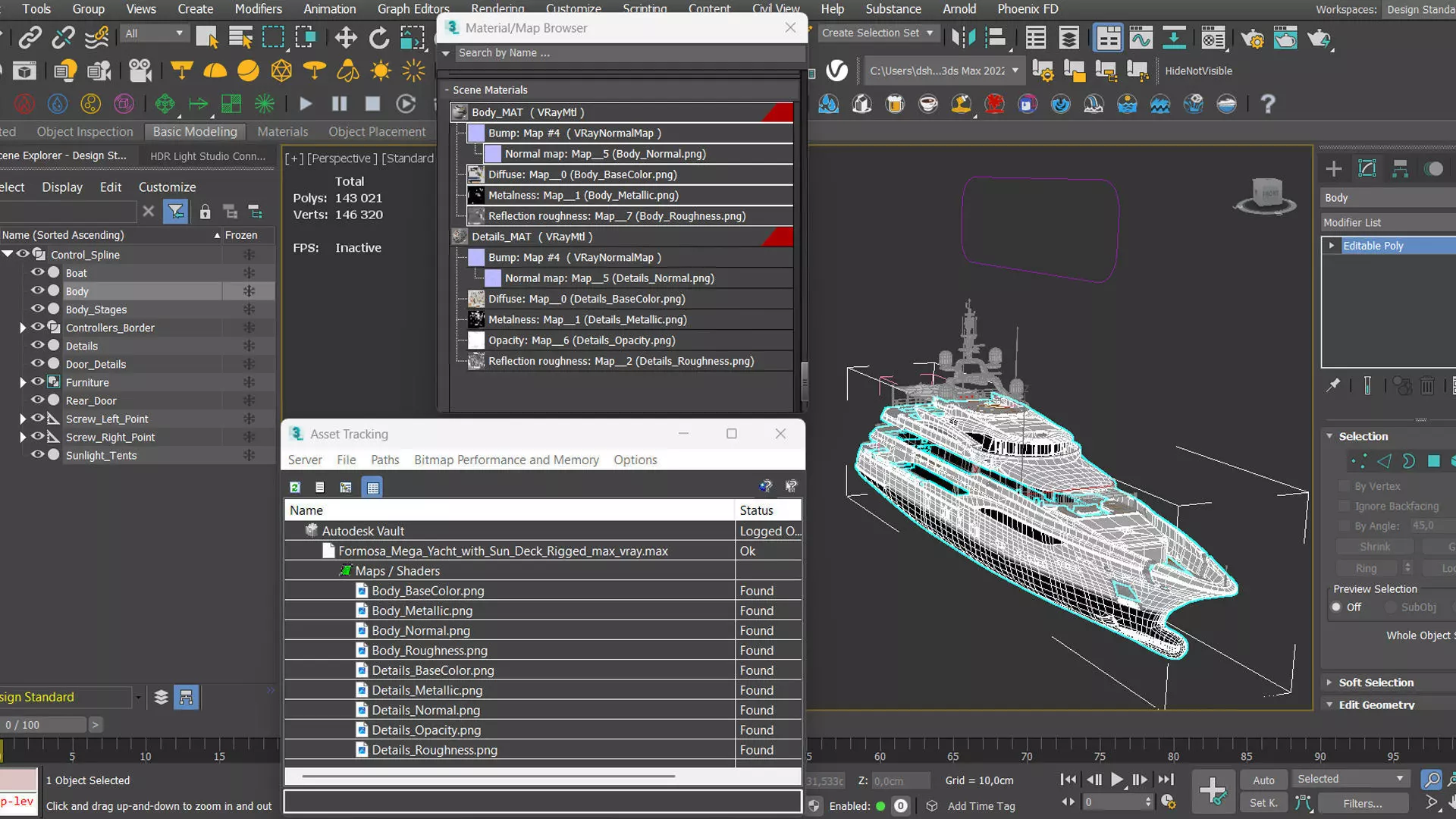Screen dimensions: 1456x819
Task: Toggle the Enabled green status indicator
Action: click(880, 806)
